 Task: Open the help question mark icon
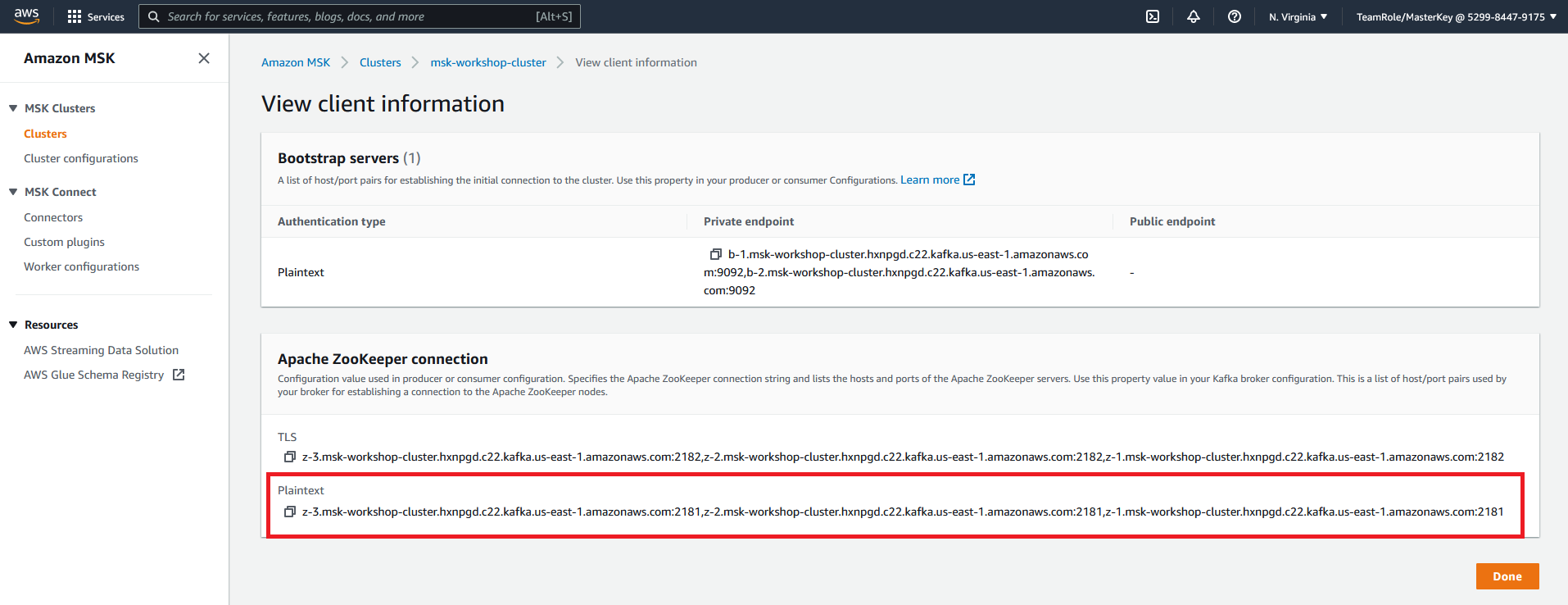click(1235, 16)
